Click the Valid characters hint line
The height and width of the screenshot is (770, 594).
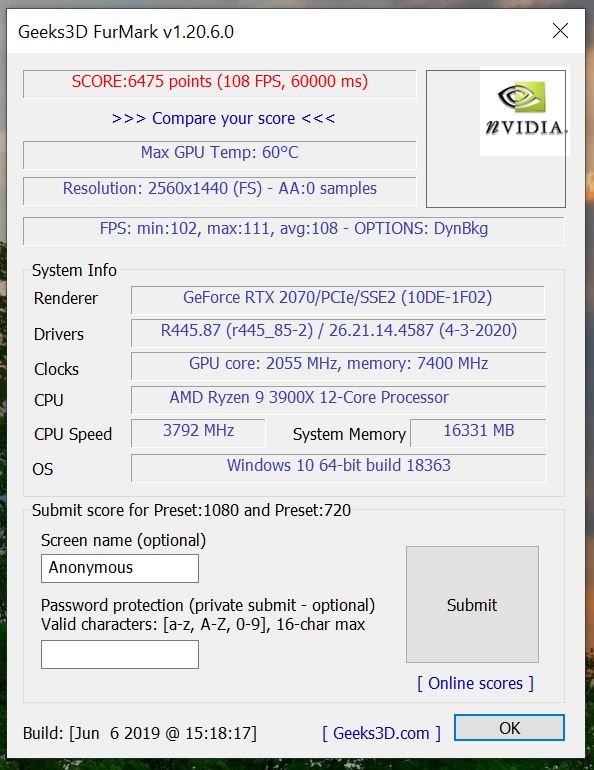pos(203,625)
